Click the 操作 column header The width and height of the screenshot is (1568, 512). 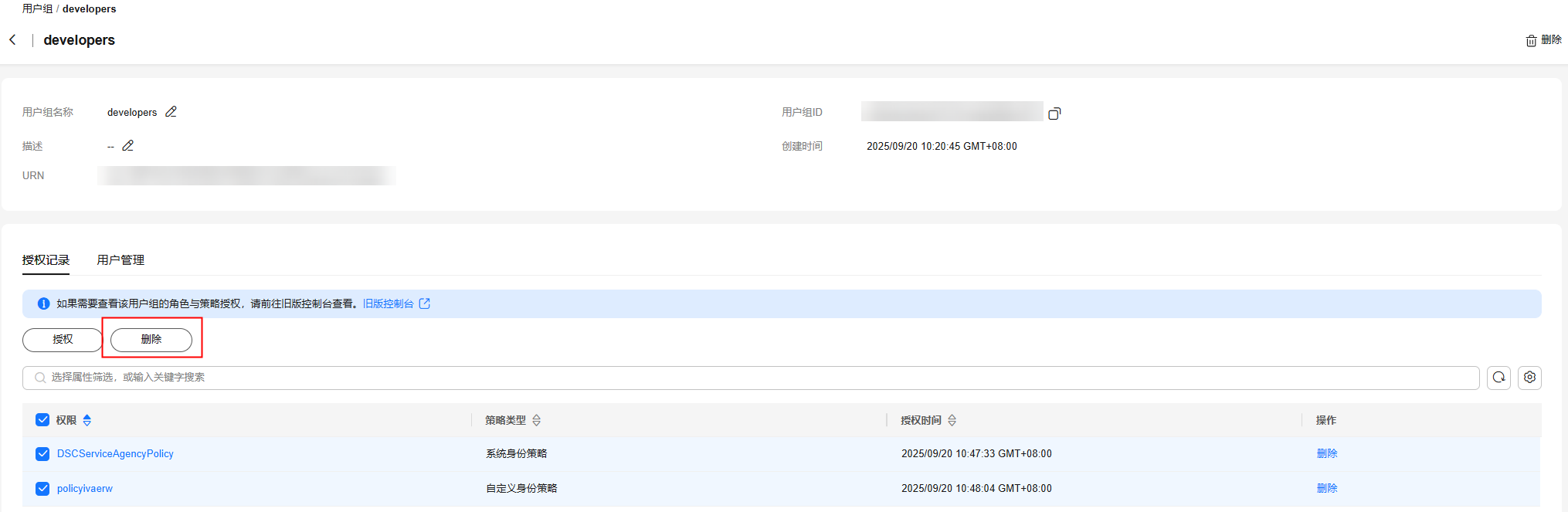pos(1326,420)
